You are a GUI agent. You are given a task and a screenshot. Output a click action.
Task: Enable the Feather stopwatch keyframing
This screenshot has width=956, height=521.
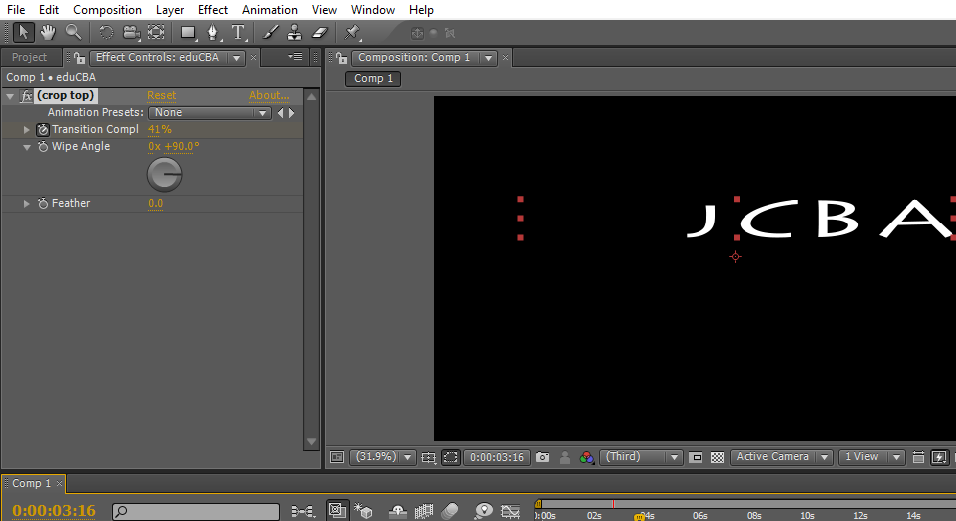[43, 204]
